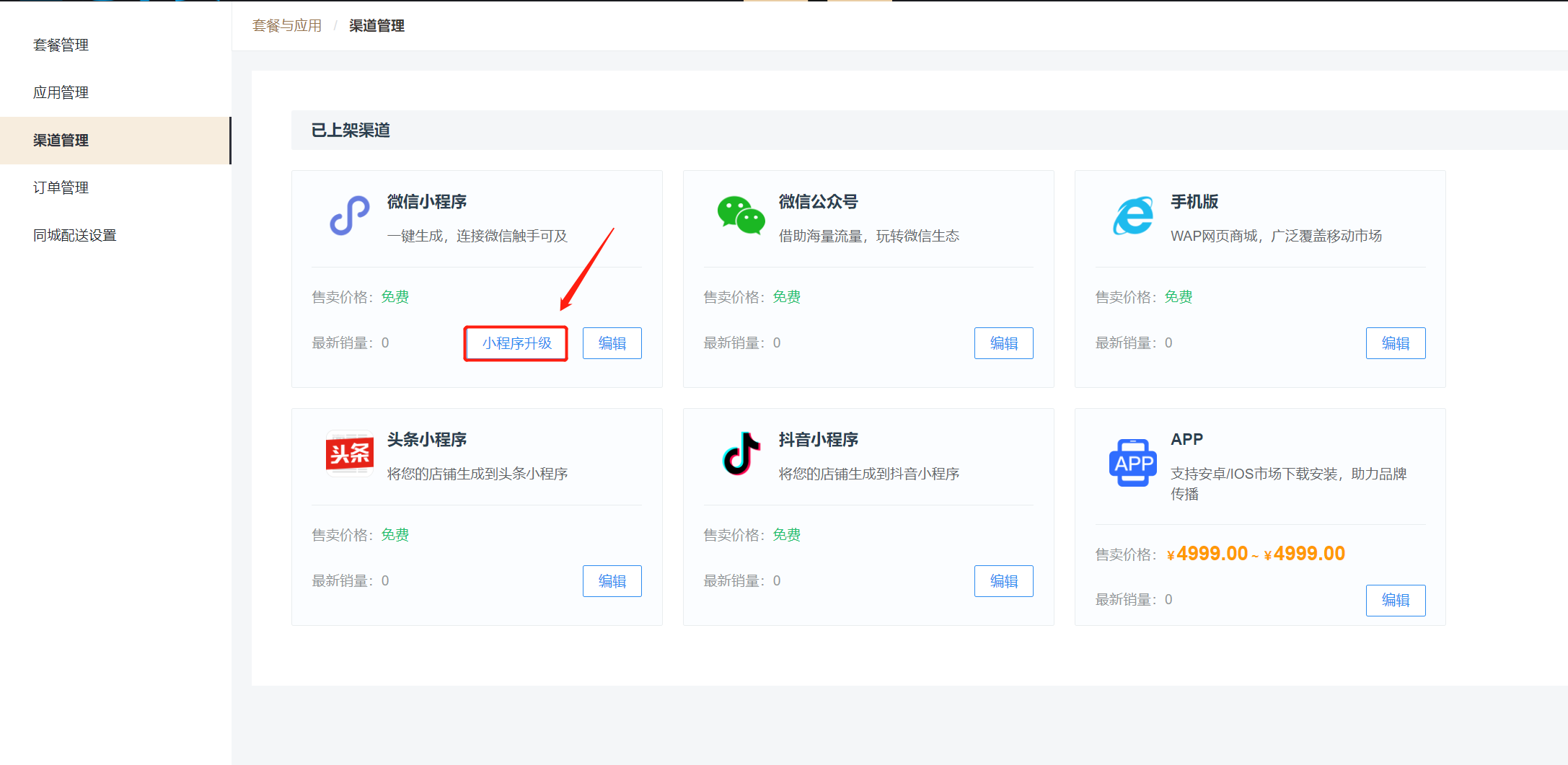Edit the 微信小程序 channel
1568x765 pixels.
(x=612, y=343)
